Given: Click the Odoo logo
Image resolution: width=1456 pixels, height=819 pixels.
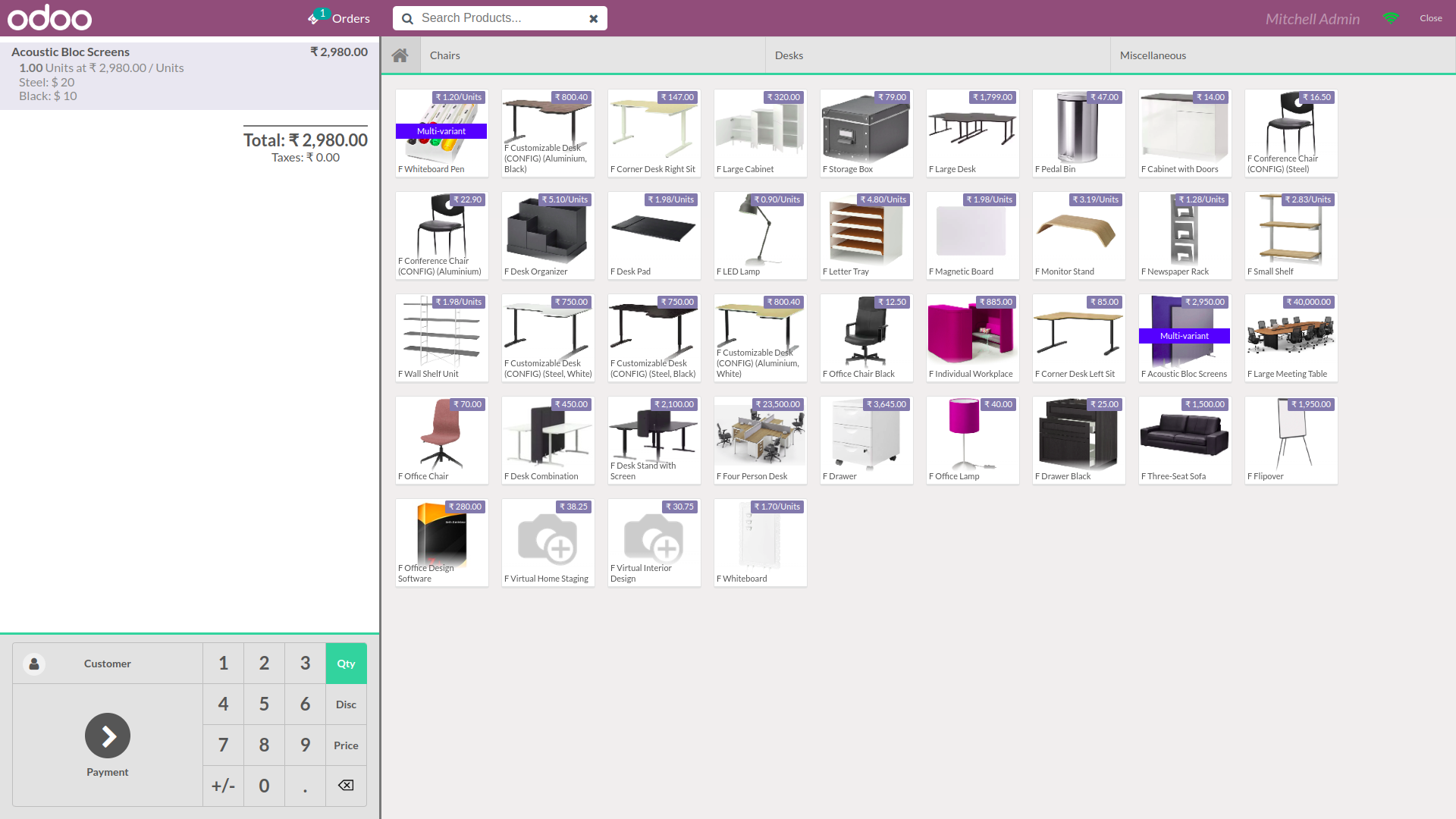Looking at the screenshot, I should (50, 18).
